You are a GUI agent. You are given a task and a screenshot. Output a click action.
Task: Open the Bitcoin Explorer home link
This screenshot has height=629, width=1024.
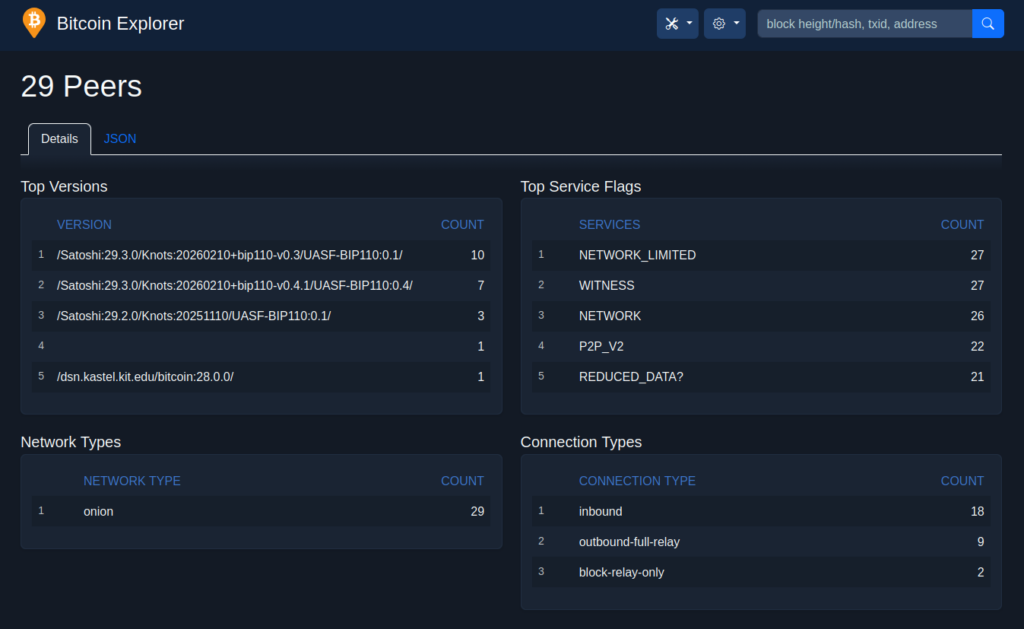click(x=120, y=23)
